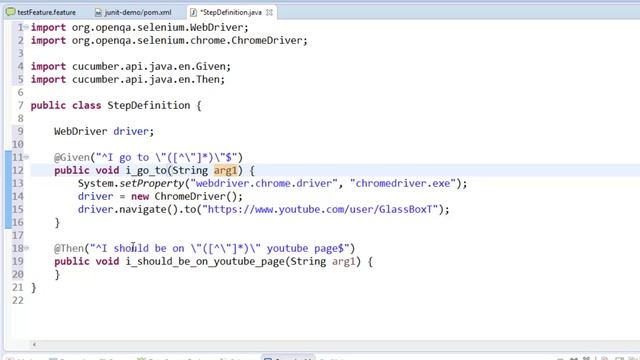Click the YouTube URL string on line 15
This screenshot has height=360, width=640.
[x=320, y=209]
